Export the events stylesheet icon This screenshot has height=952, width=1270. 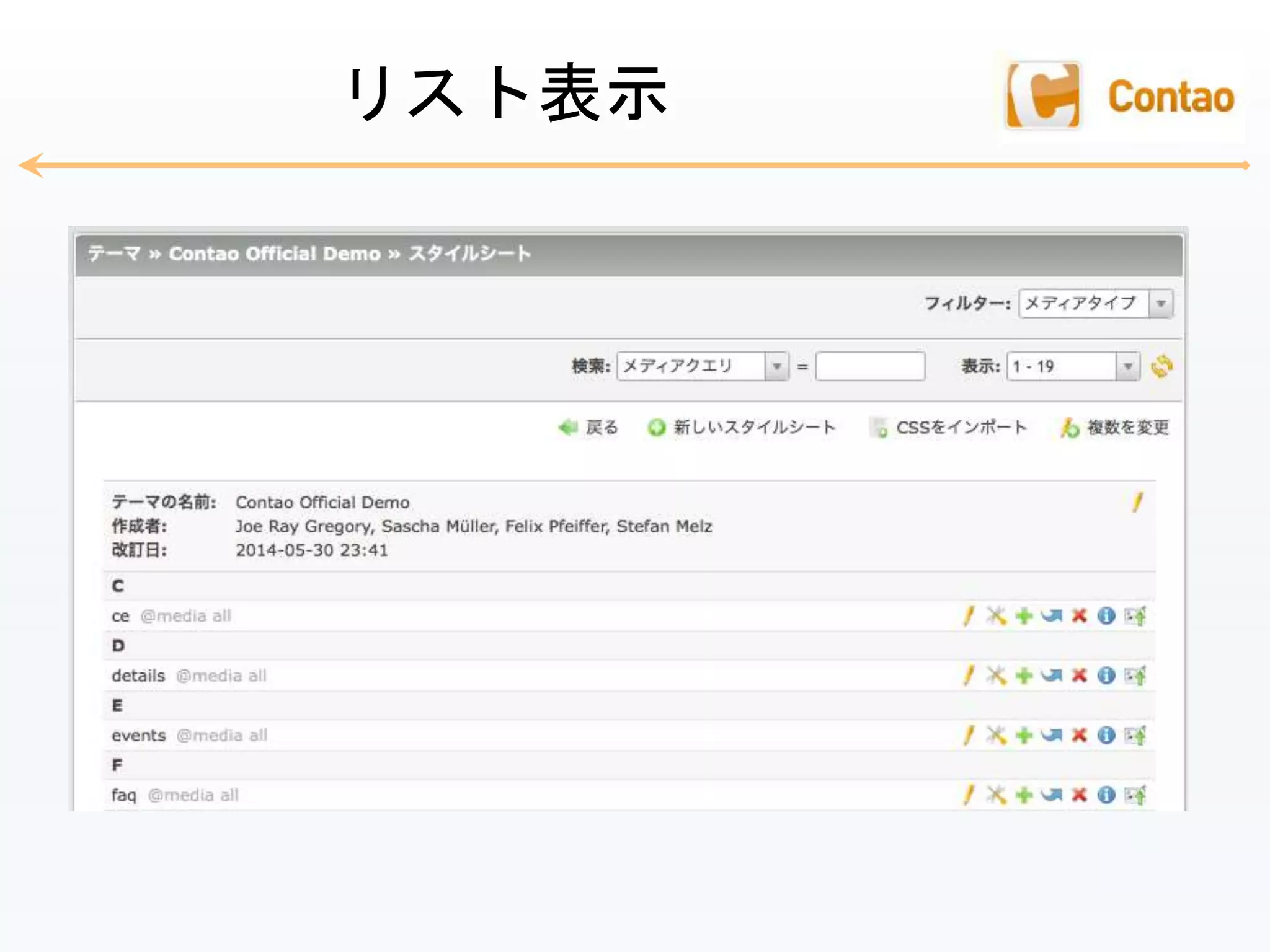1135,735
